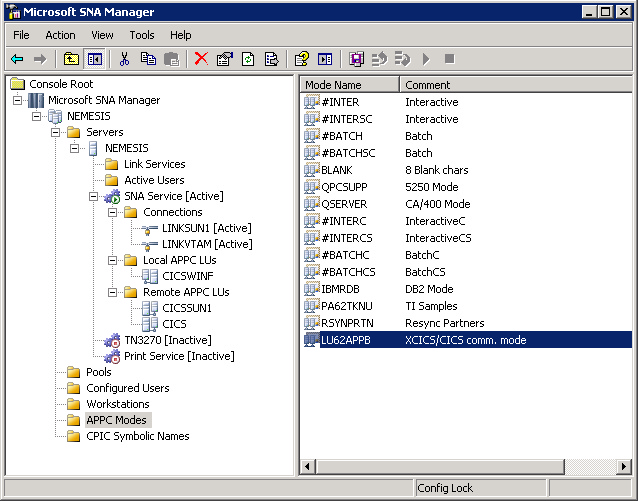
Task: Collapse the SNA Service [Active] node
Action: (94, 196)
